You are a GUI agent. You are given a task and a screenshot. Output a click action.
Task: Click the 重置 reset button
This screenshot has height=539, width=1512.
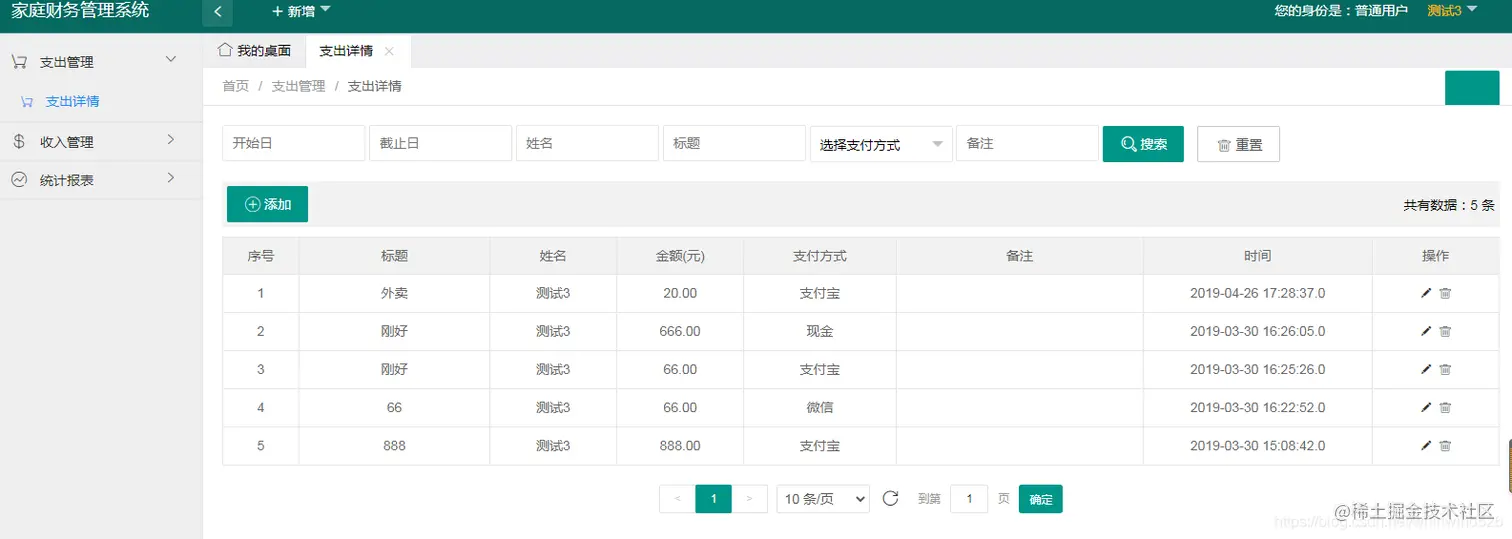pyautogui.click(x=1238, y=144)
